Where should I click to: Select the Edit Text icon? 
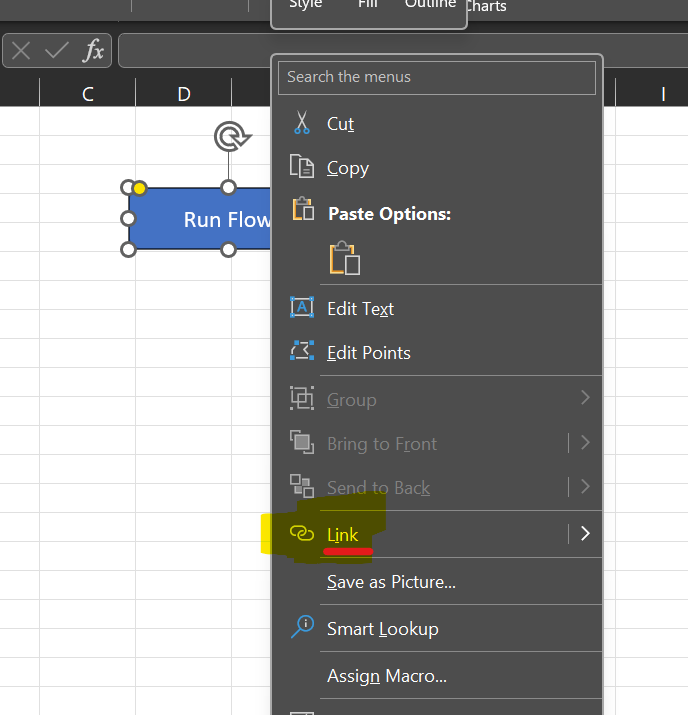tap(301, 308)
